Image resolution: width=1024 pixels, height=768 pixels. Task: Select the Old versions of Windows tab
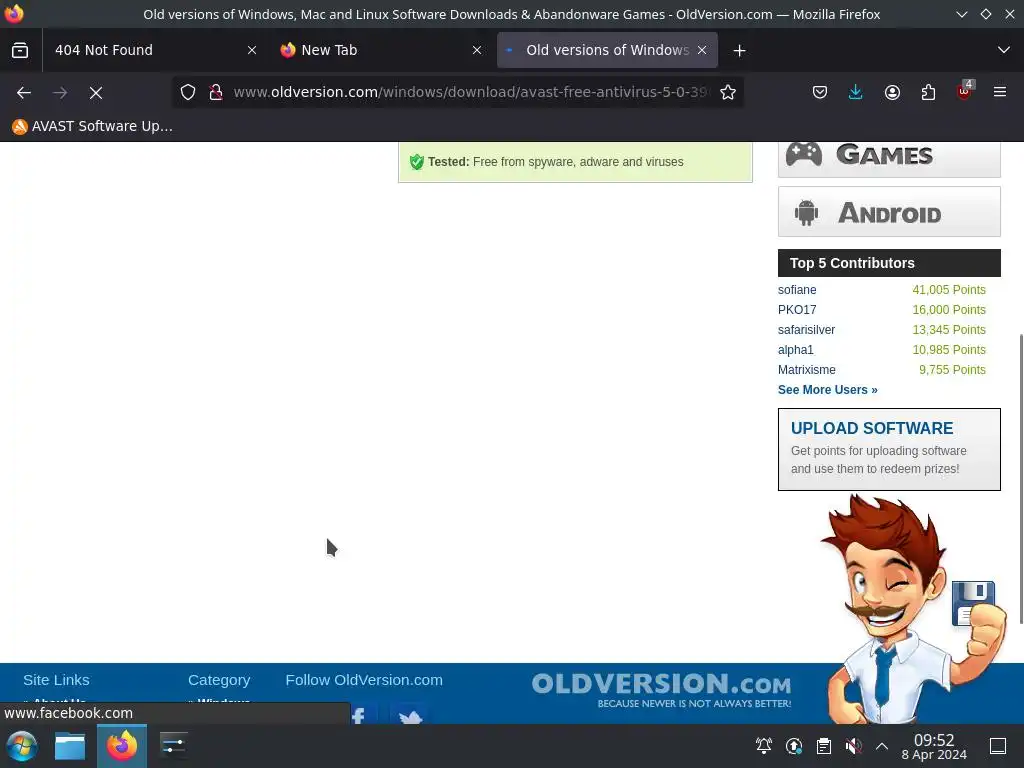point(607,50)
